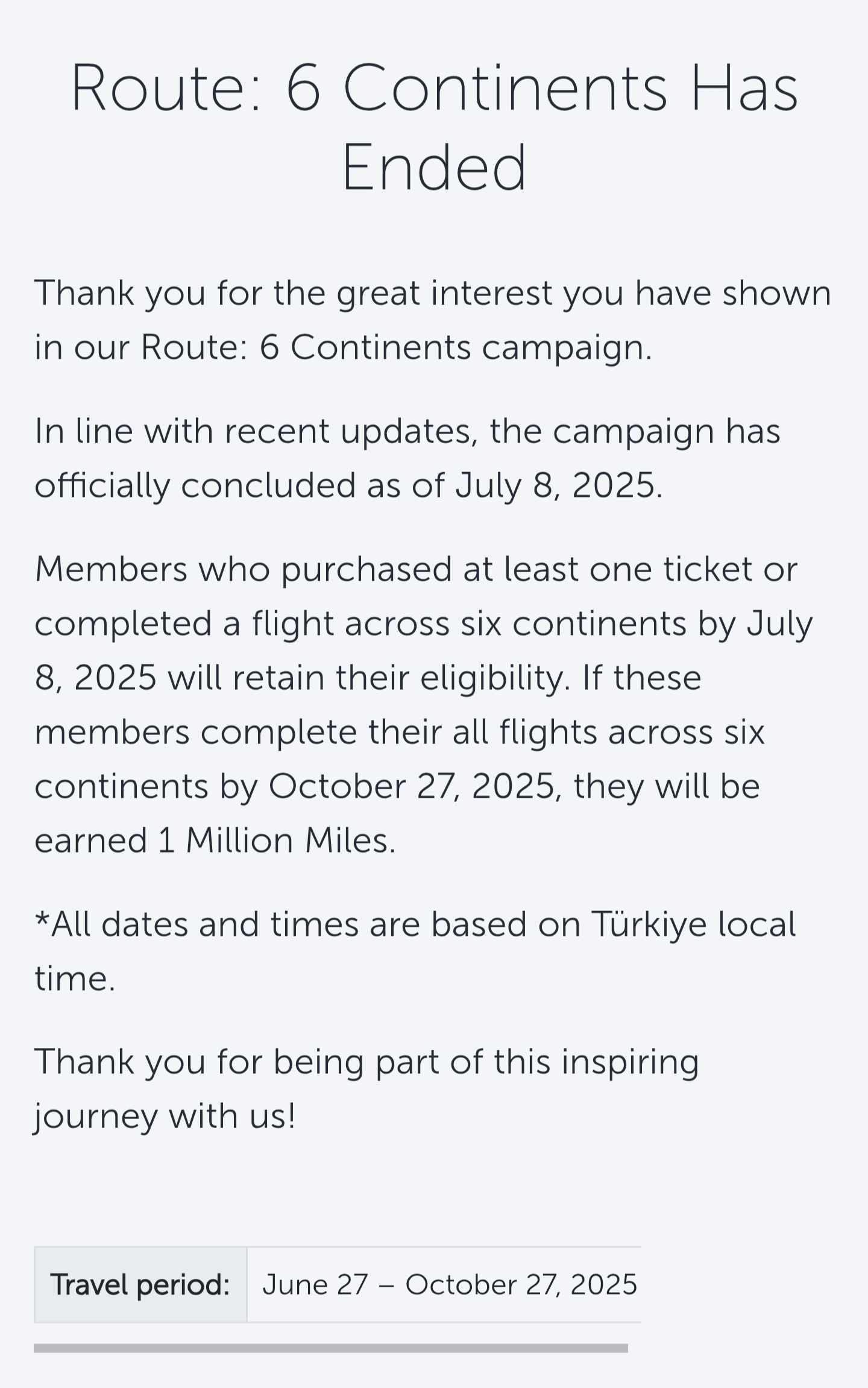Tap the asterisk before "All dates and times"
Viewport: 868px width, 1388px height.
(x=42, y=918)
